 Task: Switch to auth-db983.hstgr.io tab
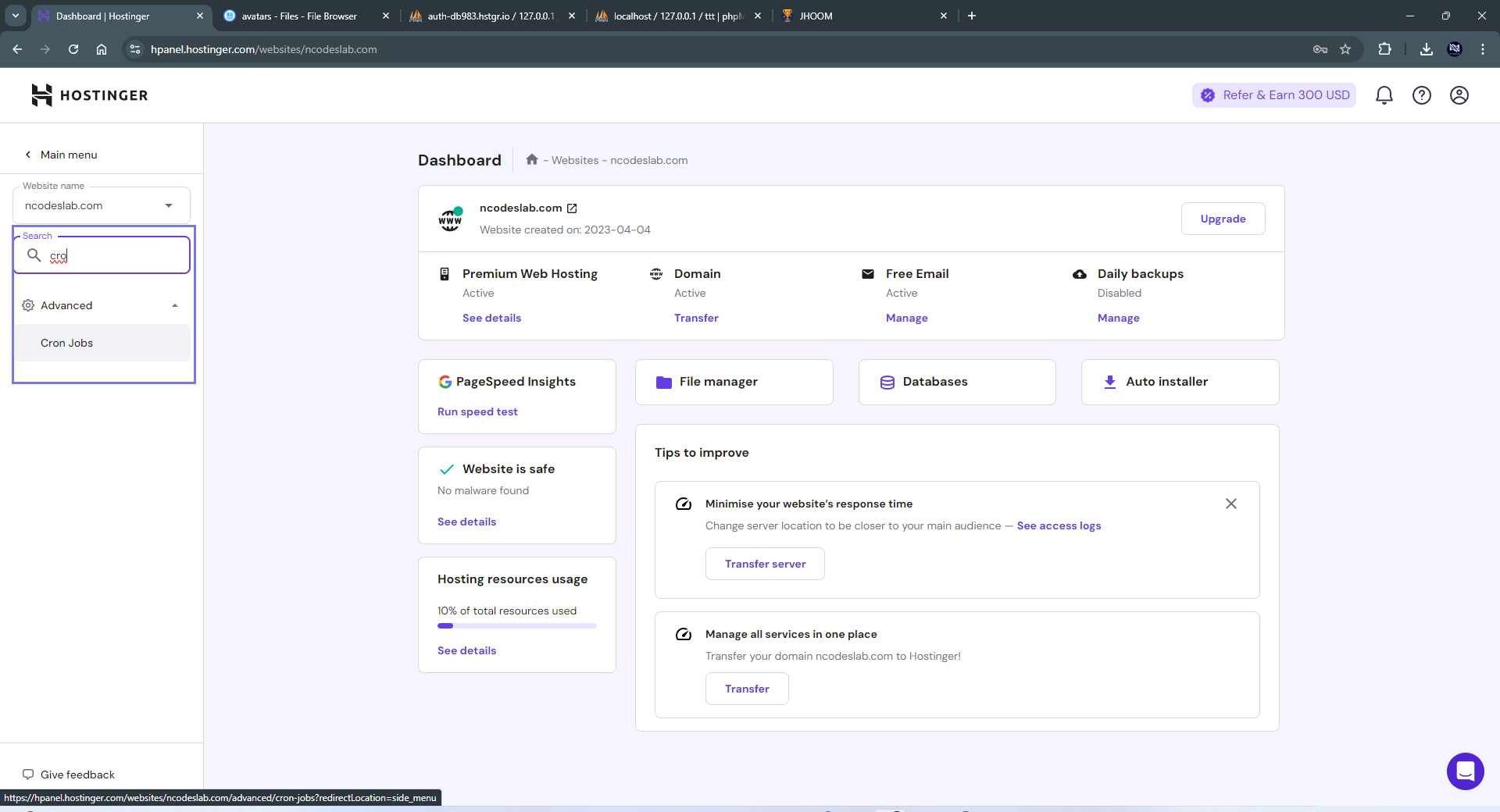click(492, 16)
